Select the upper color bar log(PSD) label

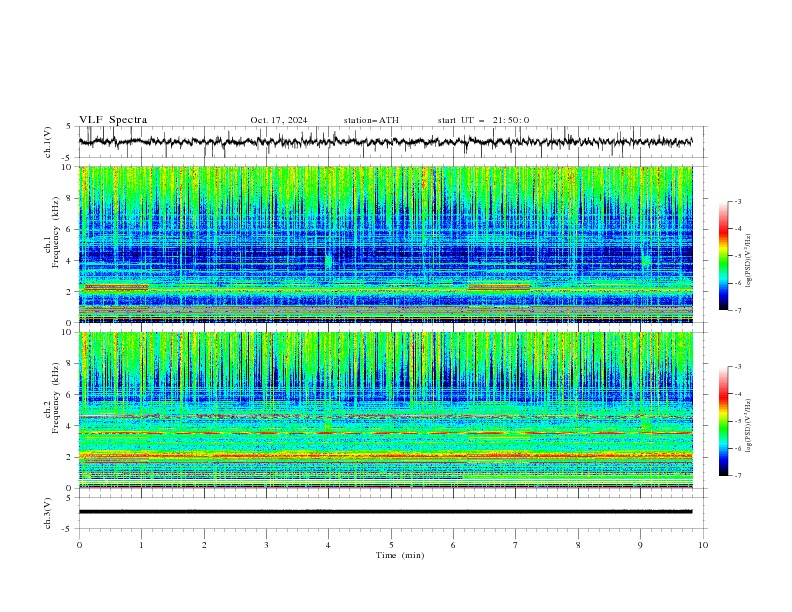(749, 261)
